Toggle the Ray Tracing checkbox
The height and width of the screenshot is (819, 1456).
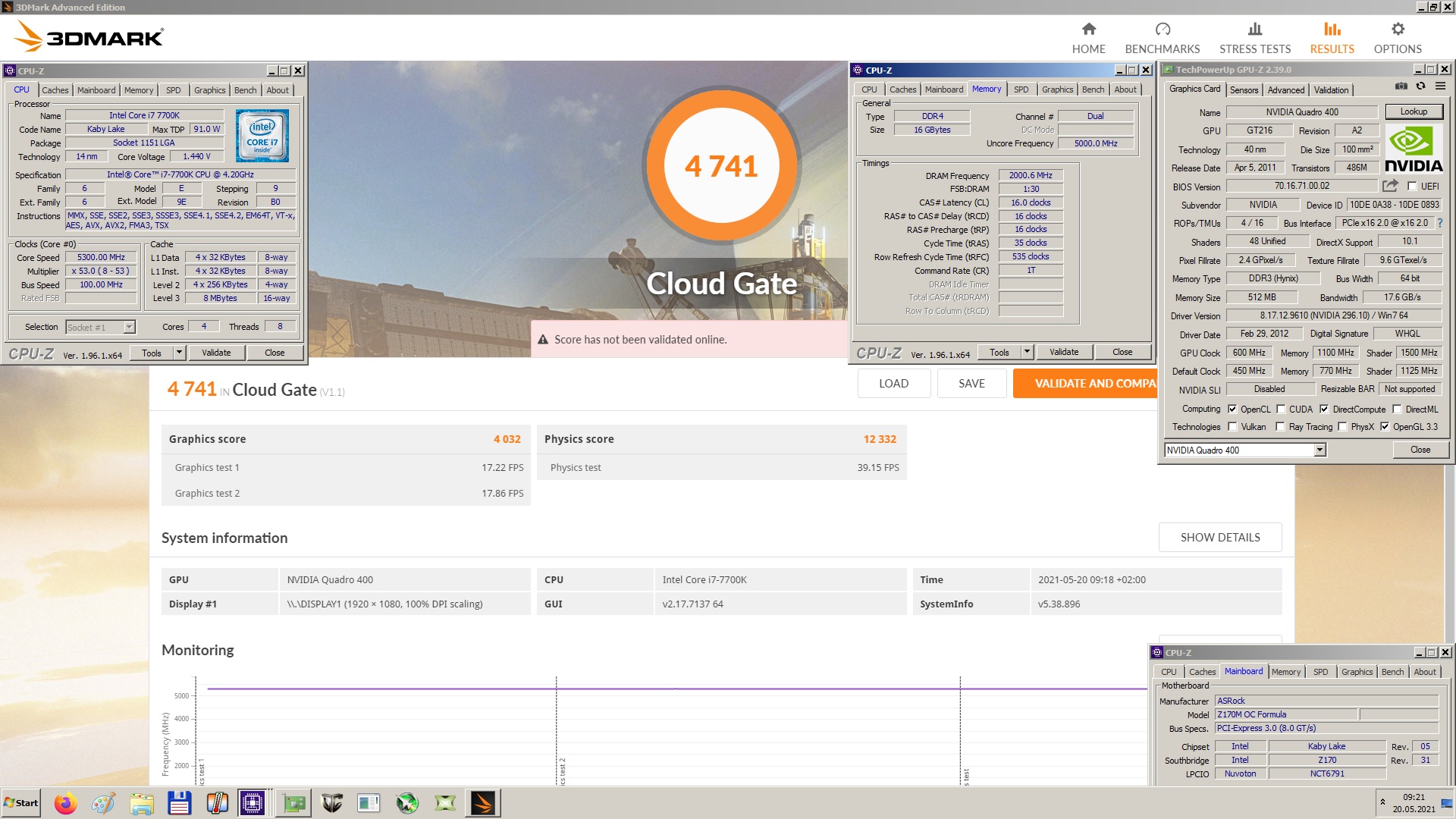coord(1280,427)
